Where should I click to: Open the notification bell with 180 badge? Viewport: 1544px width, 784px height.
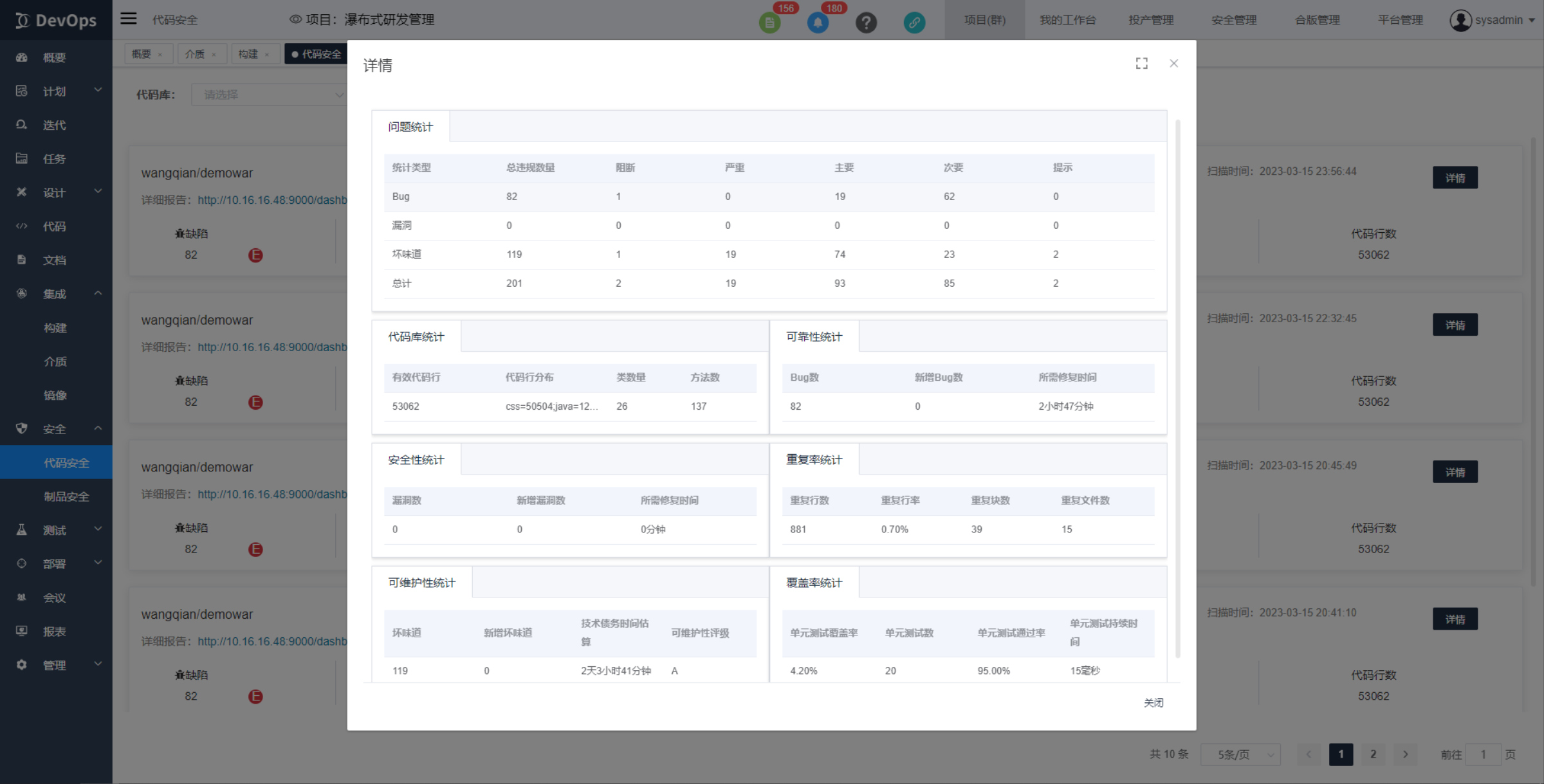point(818,23)
